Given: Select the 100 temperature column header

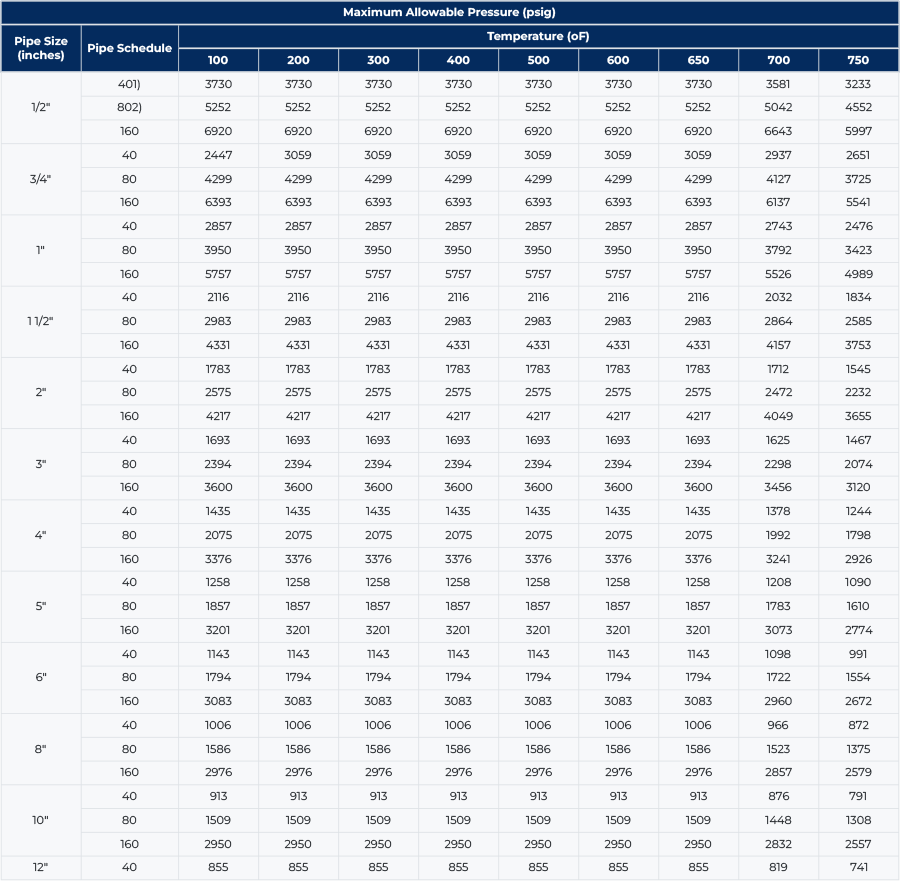Looking at the screenshot, I should [217, 60].
